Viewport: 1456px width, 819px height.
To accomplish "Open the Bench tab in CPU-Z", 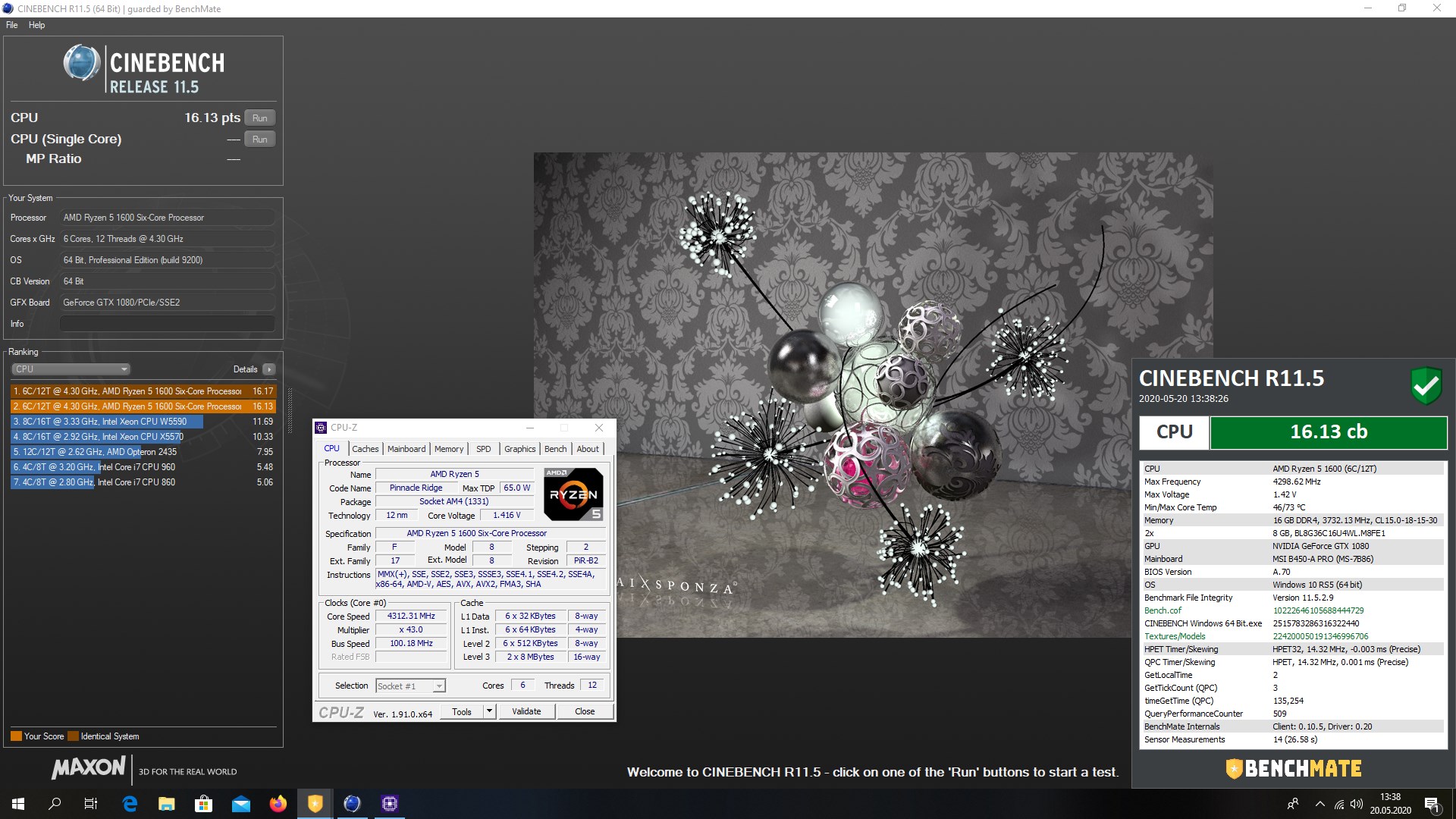I will coord(555,449).
